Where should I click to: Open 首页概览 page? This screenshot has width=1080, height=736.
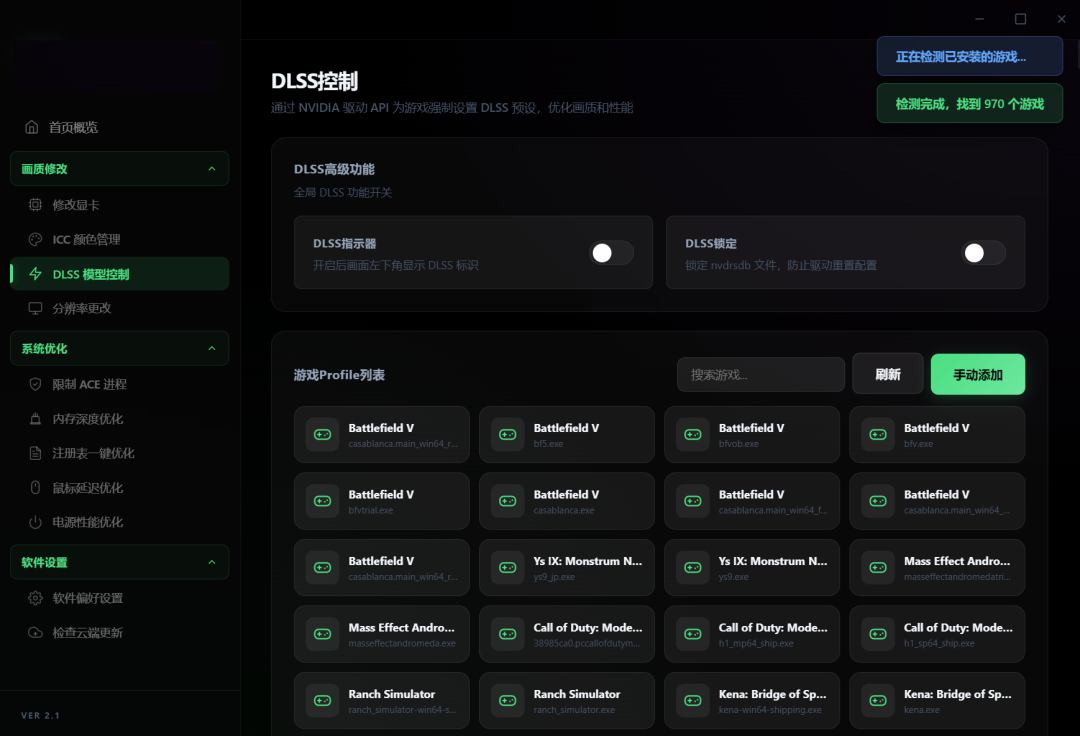click(119, 127)
